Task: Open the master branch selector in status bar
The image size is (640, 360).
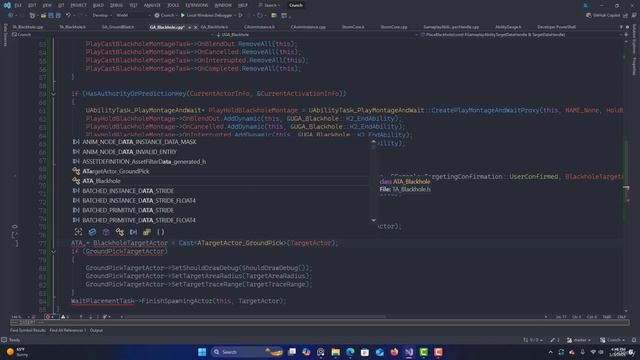Action: pyautogui.click(x=579, y=340)
